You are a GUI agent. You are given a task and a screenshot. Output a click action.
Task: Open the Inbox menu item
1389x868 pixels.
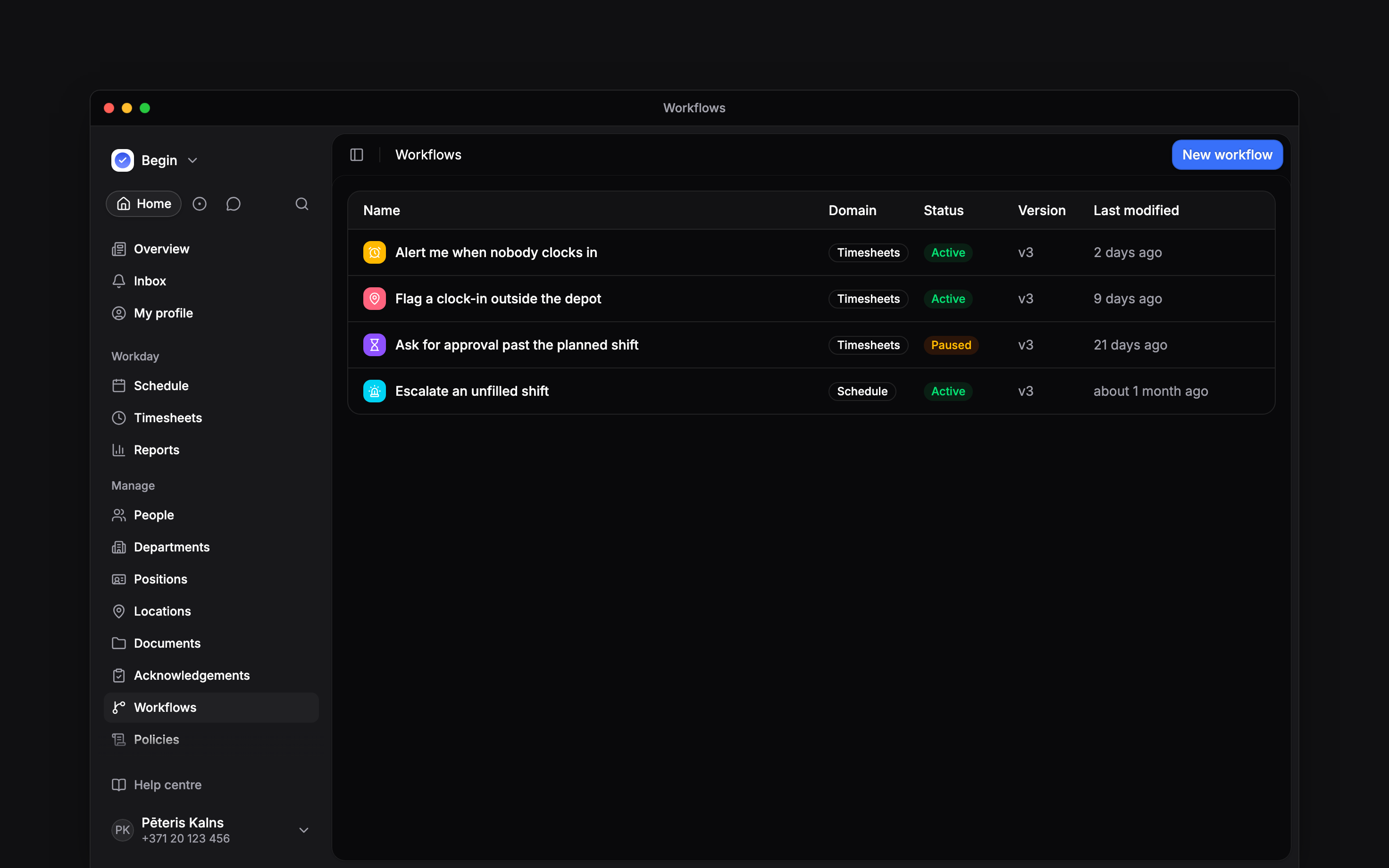[x=211, y=281]
